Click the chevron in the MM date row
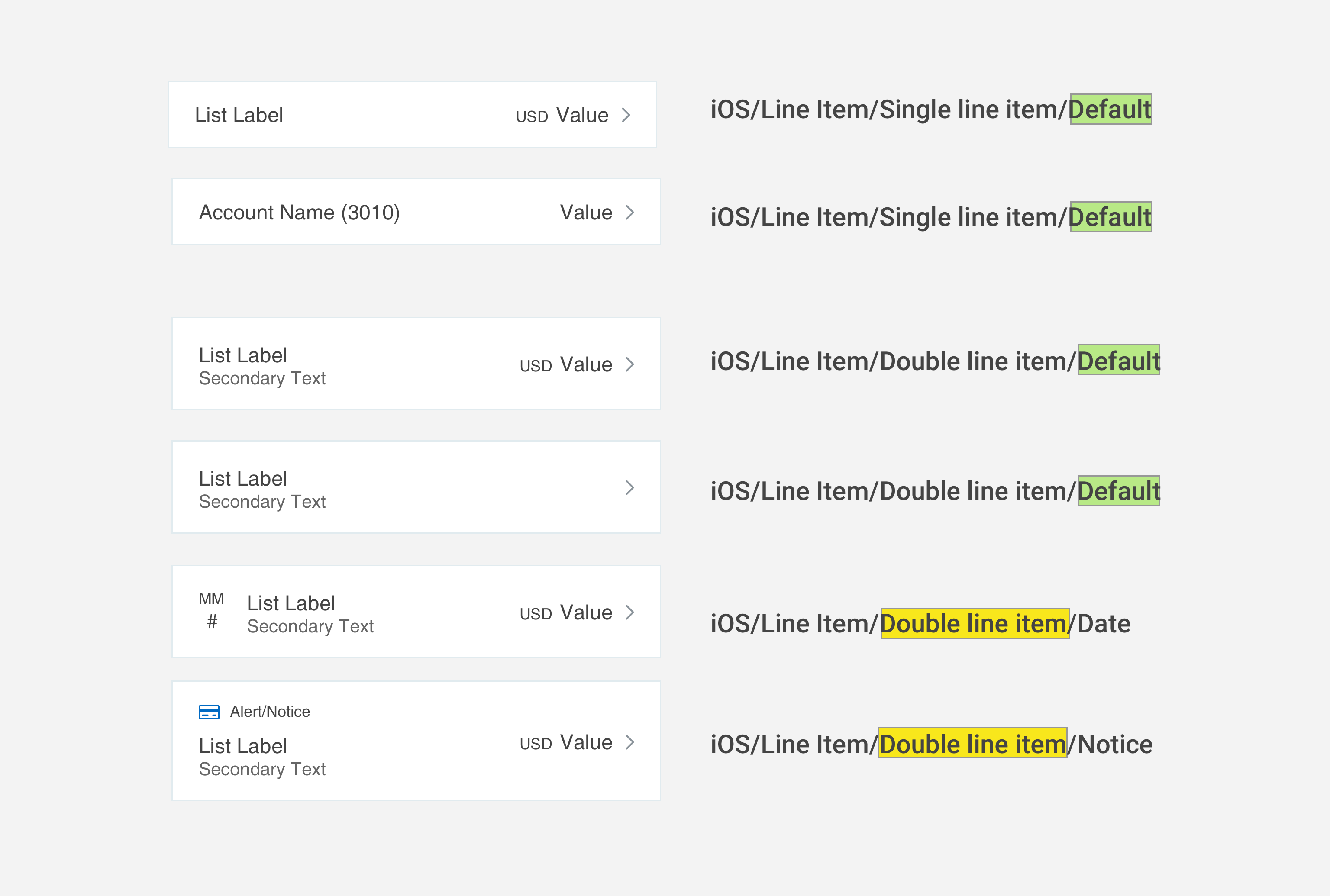This screenshot has width=1330, height=896. pos(630,612)
